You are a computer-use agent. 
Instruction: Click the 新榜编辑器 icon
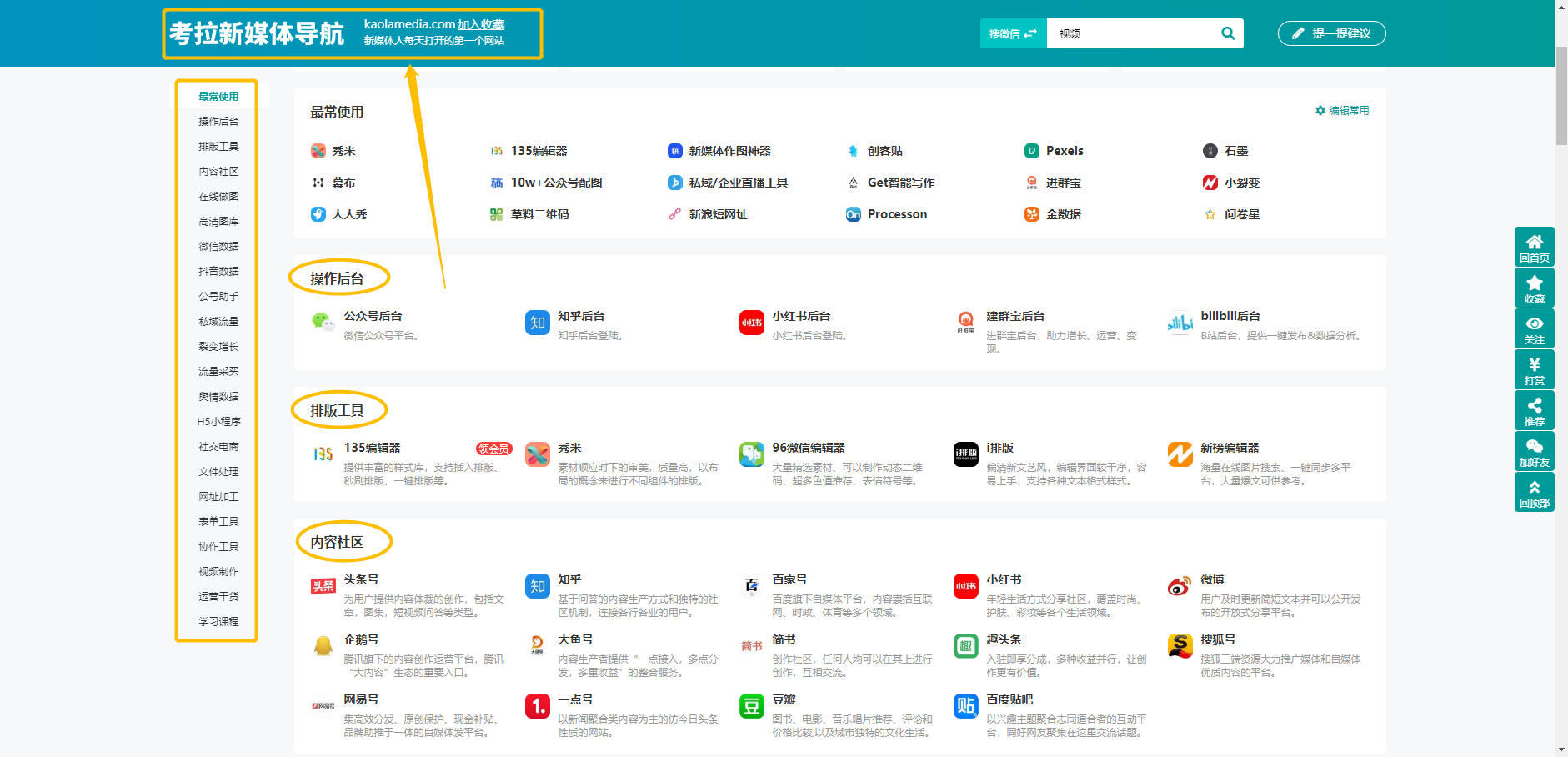click(x=1180, y=454)
